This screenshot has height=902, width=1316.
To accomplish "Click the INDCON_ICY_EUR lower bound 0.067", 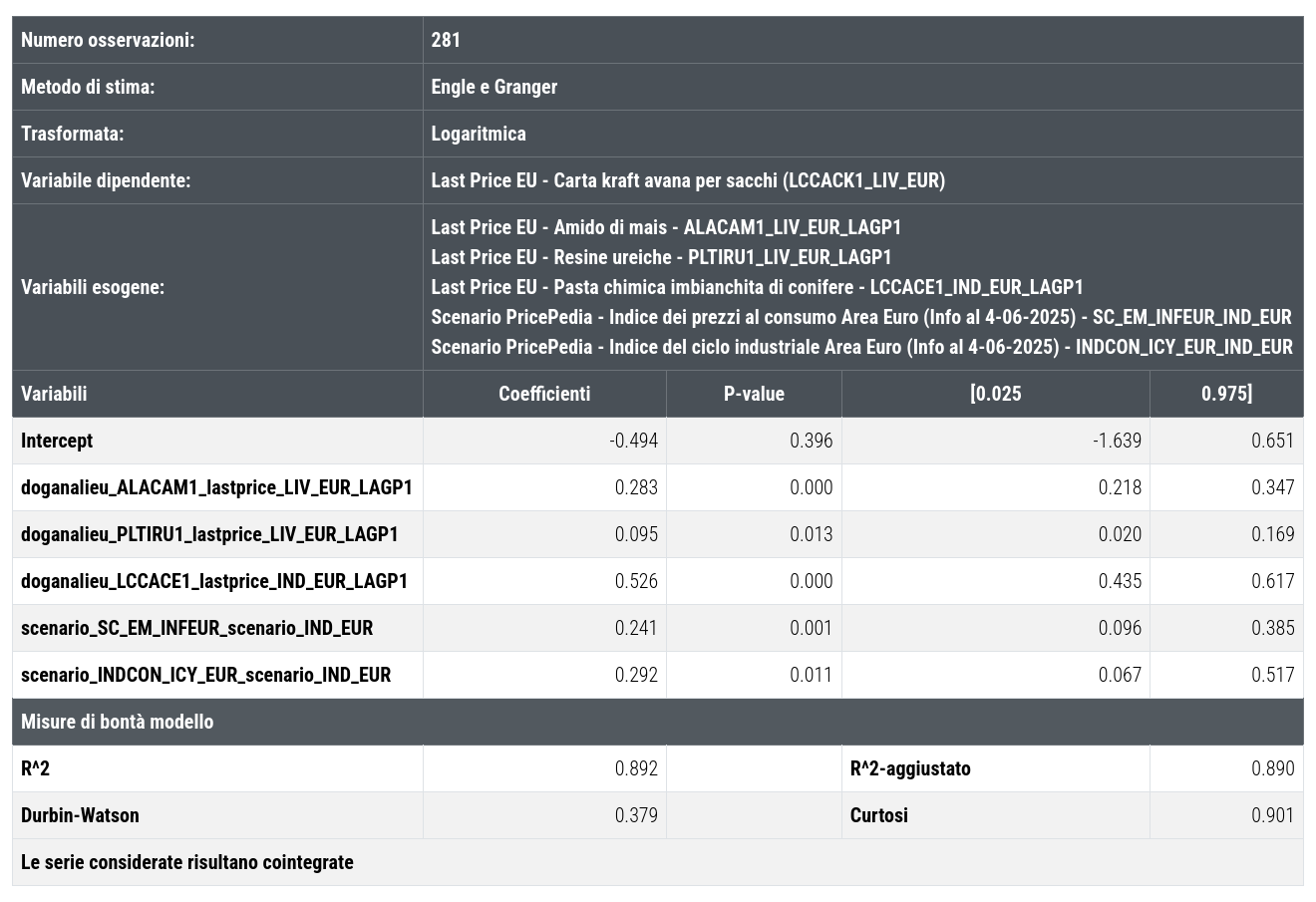I will coord(1120,675).
